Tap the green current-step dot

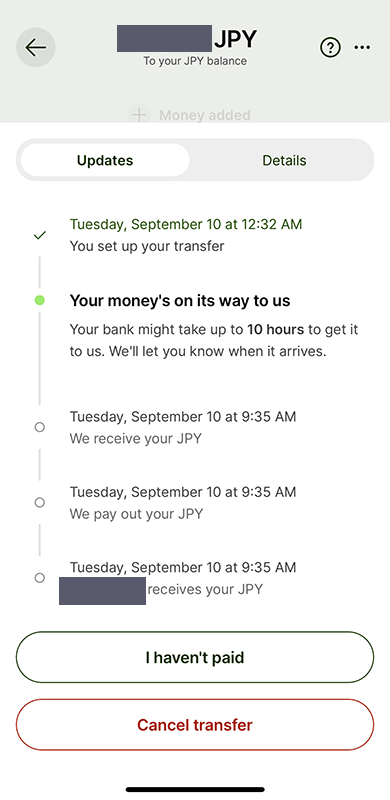click(x=39, y=301)
